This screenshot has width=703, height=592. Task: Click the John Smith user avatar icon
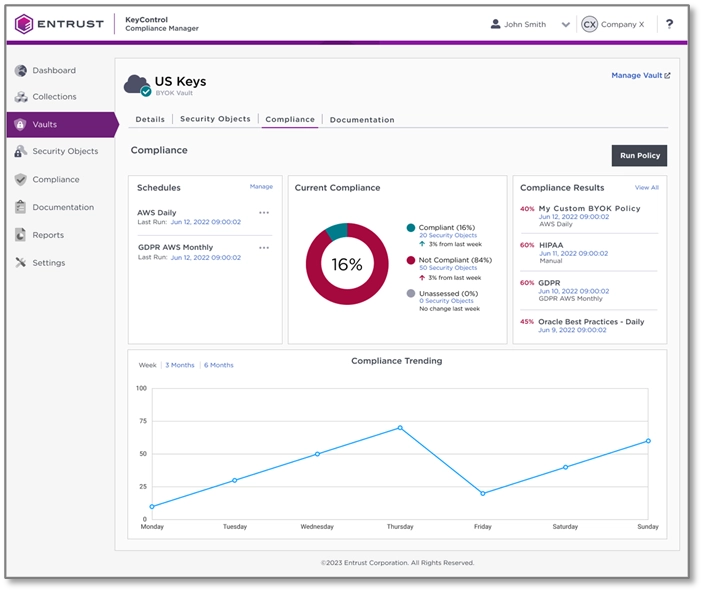click(495, 24)
